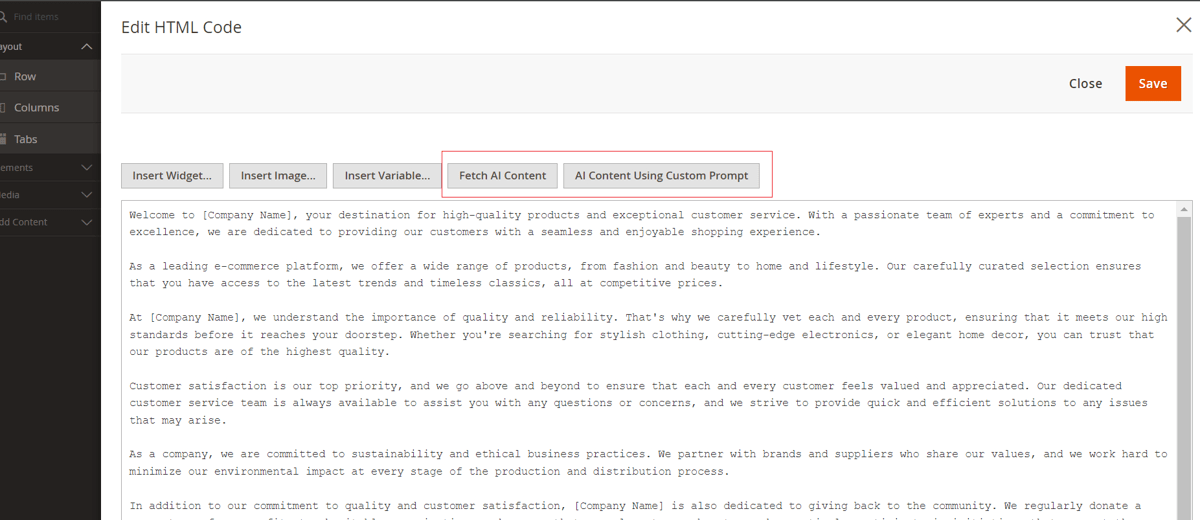This screenshot has height=520, width=1200.
Task: Expand the Add Content section
Action: pyautogui.click(x=87, y=222)
